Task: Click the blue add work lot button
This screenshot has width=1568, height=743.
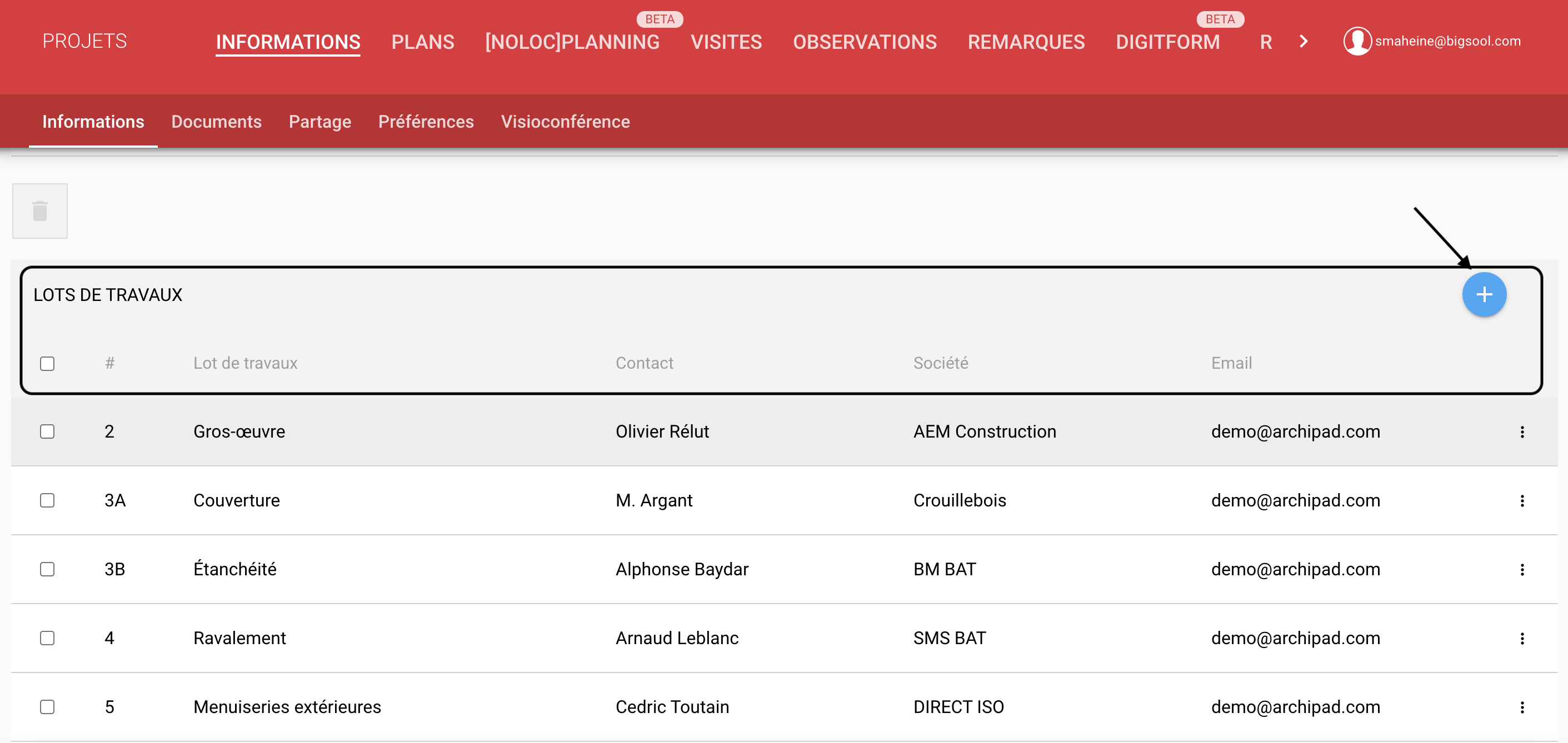Action: (x=1484, y=294)
